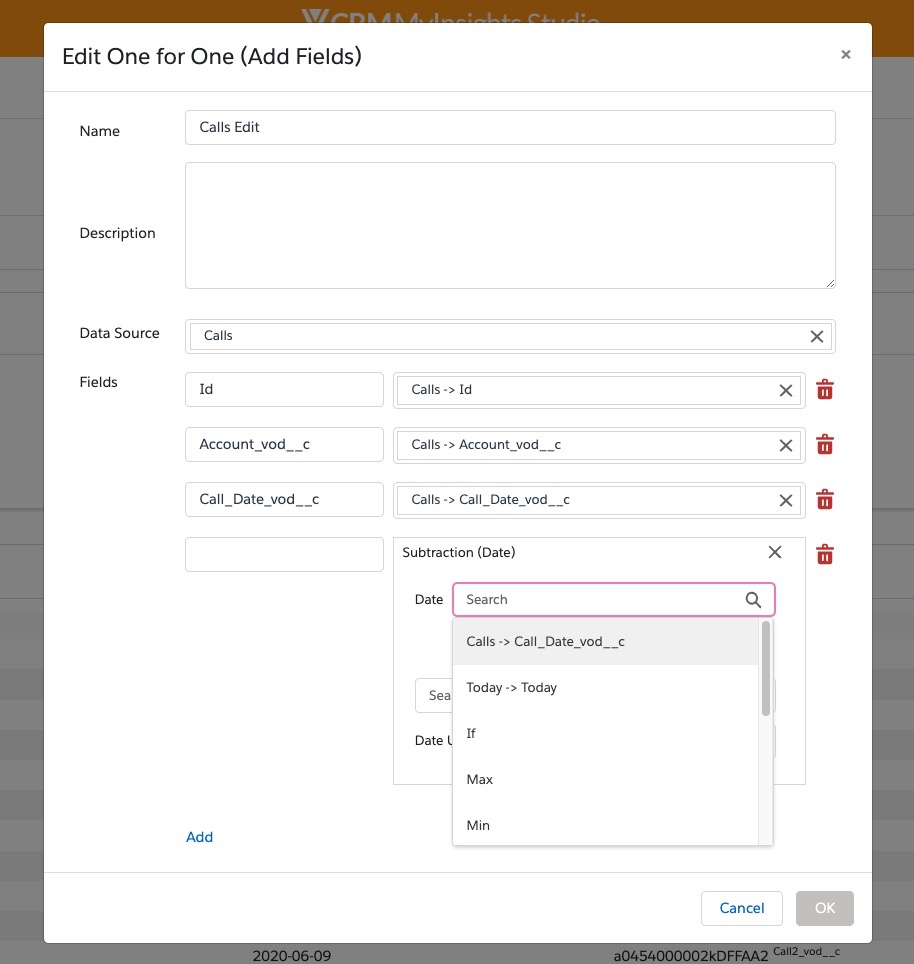The image size is (914, 964).
Task: Click the search magnifier in Date field
Action: (x=754, y=600)
